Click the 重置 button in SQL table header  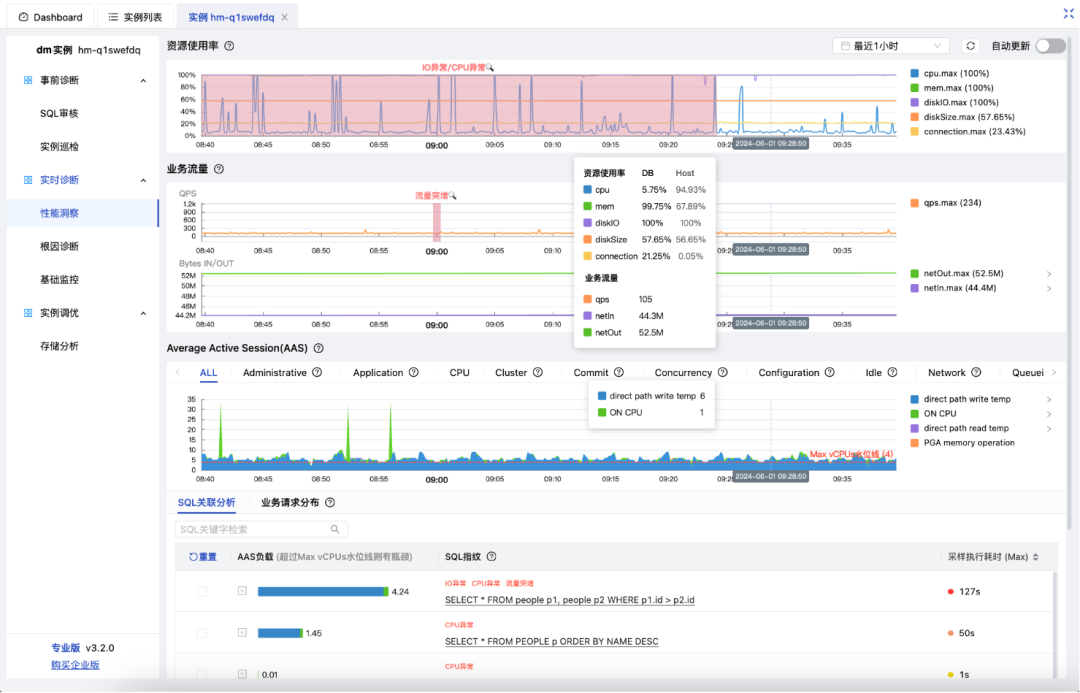[202, 557]
